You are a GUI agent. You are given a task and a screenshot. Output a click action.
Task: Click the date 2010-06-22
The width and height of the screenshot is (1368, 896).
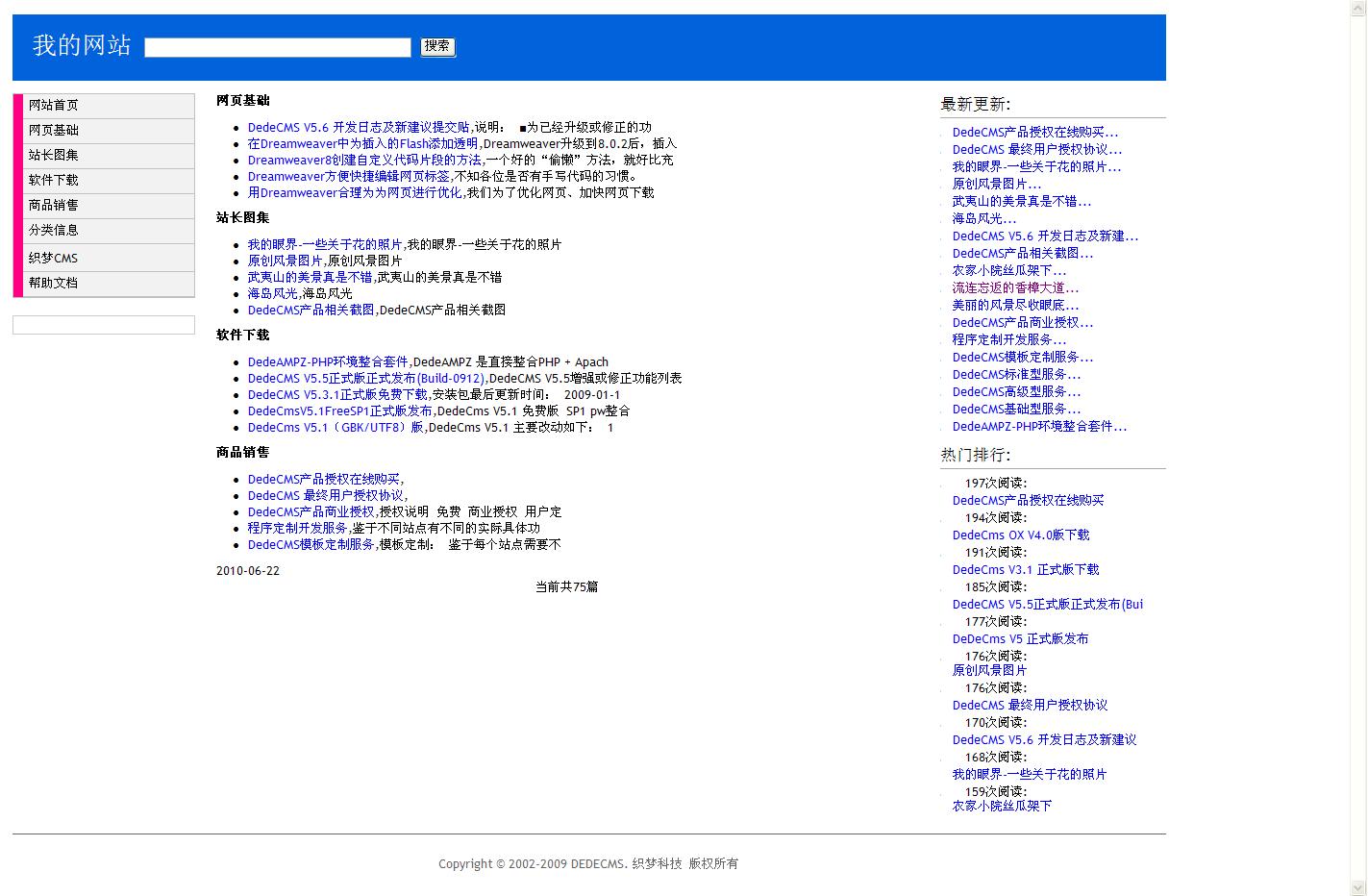248,571
